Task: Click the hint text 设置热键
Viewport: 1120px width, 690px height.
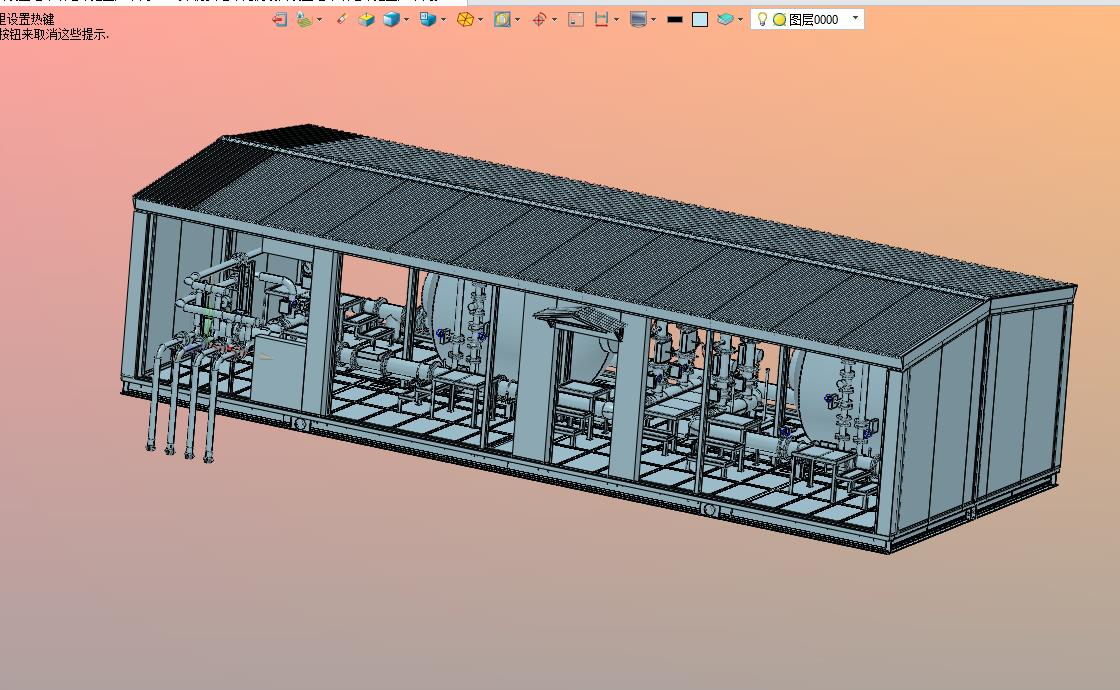Action: tap(30, 19)
